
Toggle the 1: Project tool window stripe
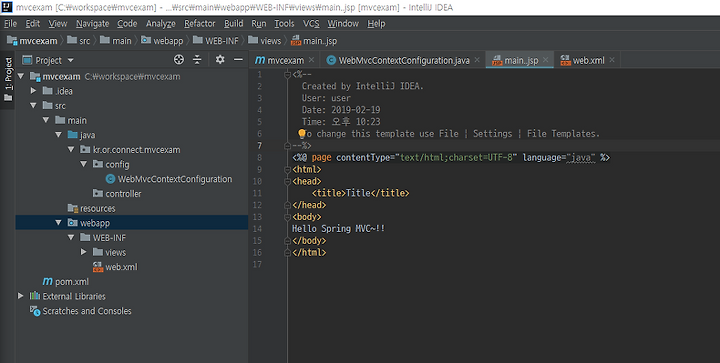coord(8,79)
